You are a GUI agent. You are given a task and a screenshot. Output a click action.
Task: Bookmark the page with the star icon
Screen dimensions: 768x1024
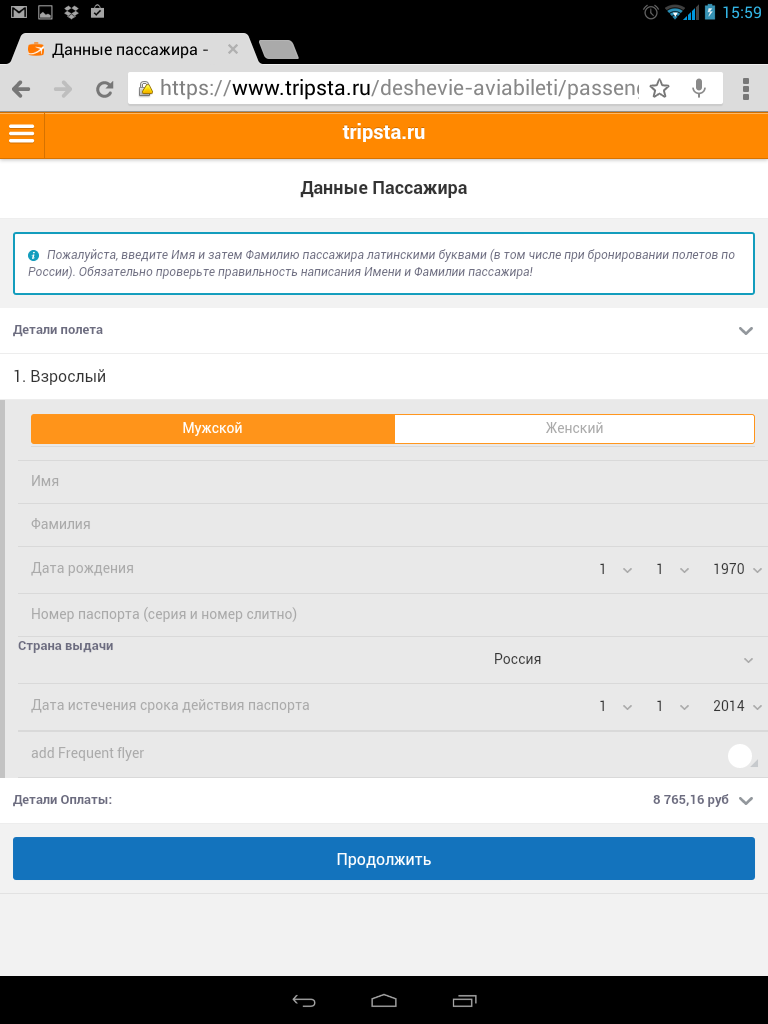660,88
